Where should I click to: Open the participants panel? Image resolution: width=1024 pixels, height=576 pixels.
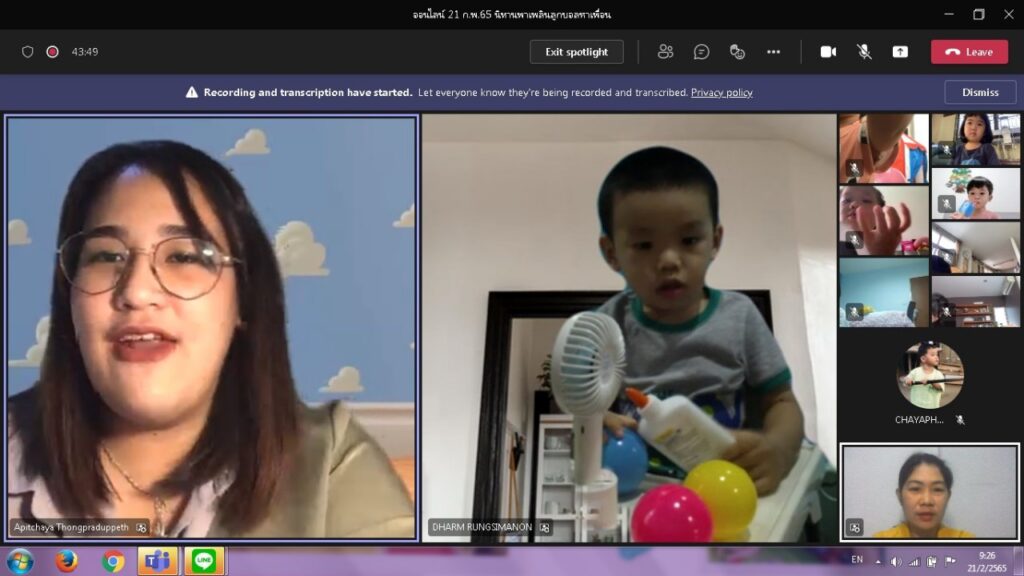[665, 52]
